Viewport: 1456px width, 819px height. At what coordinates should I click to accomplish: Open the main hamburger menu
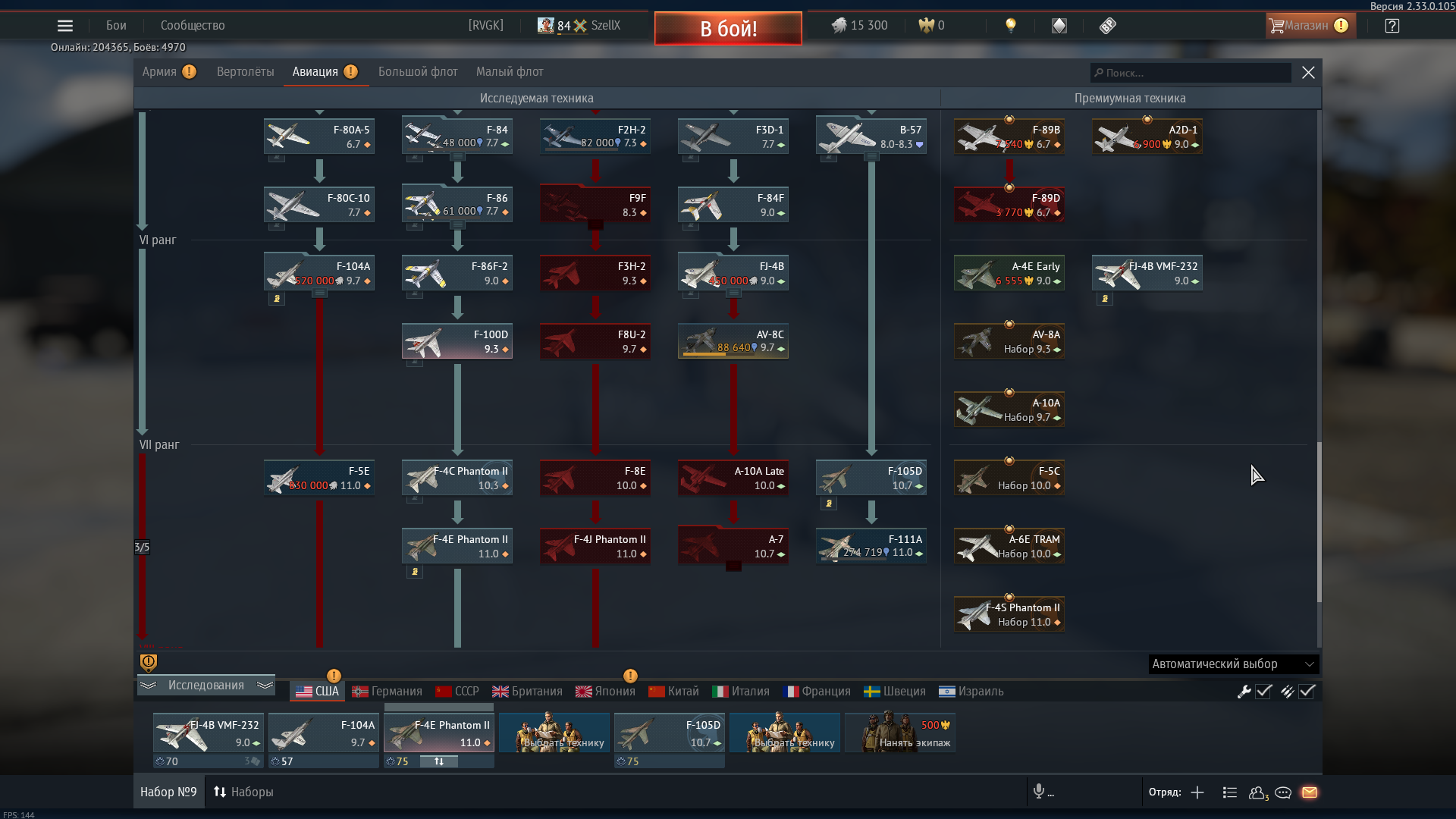point(65,26)
